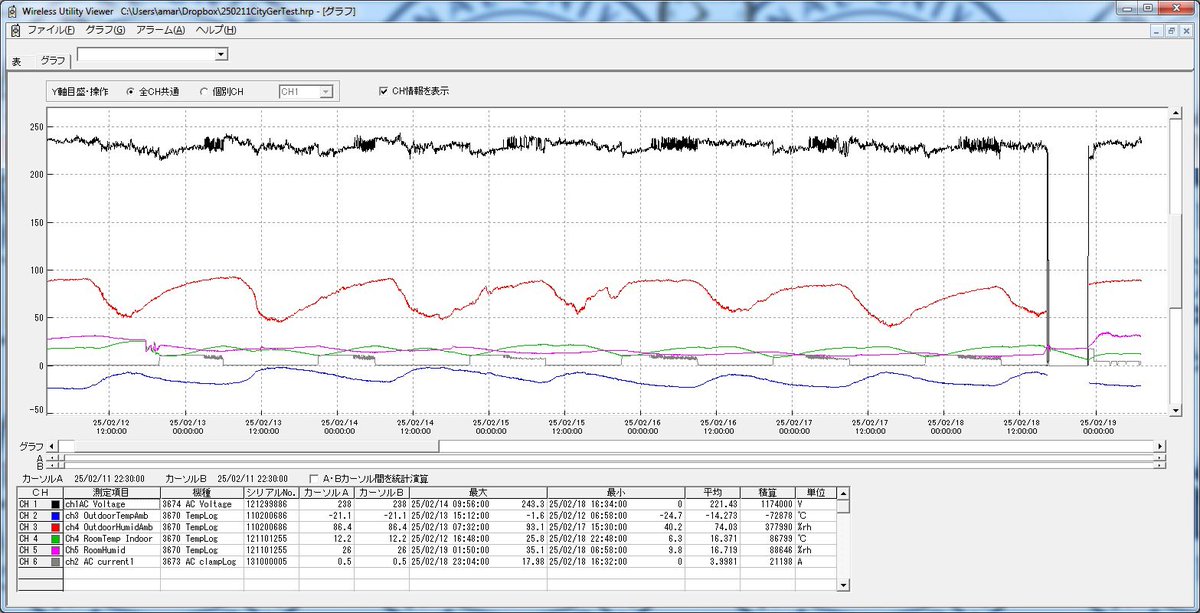Click the channel table scrollbar down arrow
Viewport: 1200px width, 613px height.
tap(842, 585)
